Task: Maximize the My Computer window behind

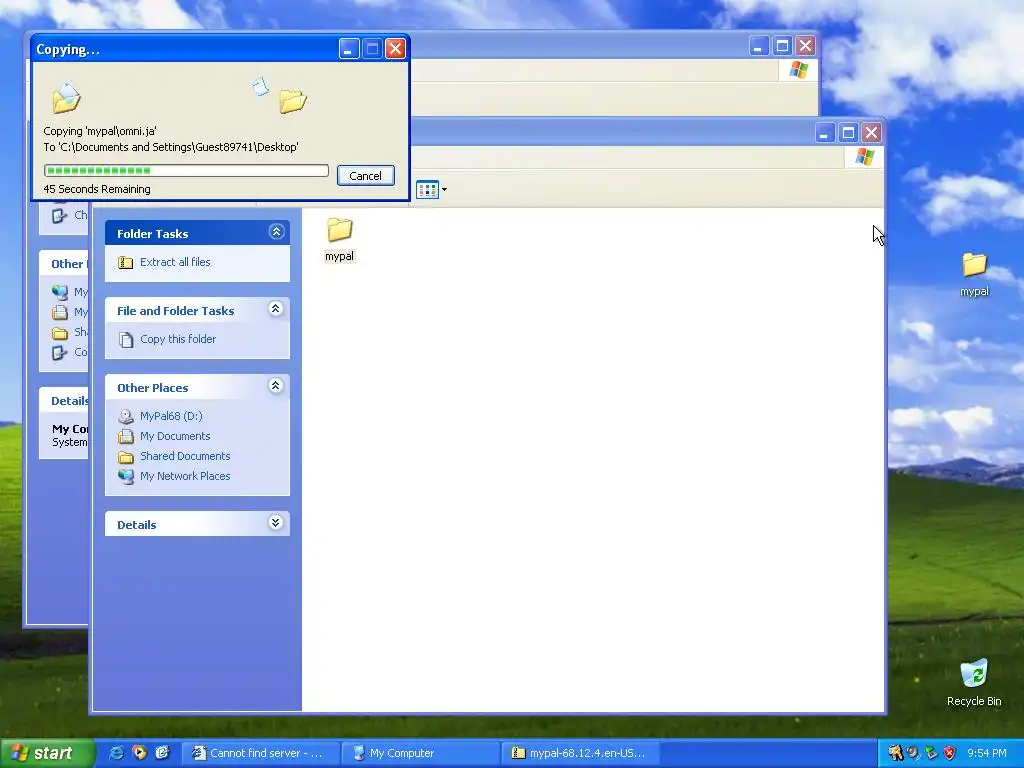Action: coord(782,46)
